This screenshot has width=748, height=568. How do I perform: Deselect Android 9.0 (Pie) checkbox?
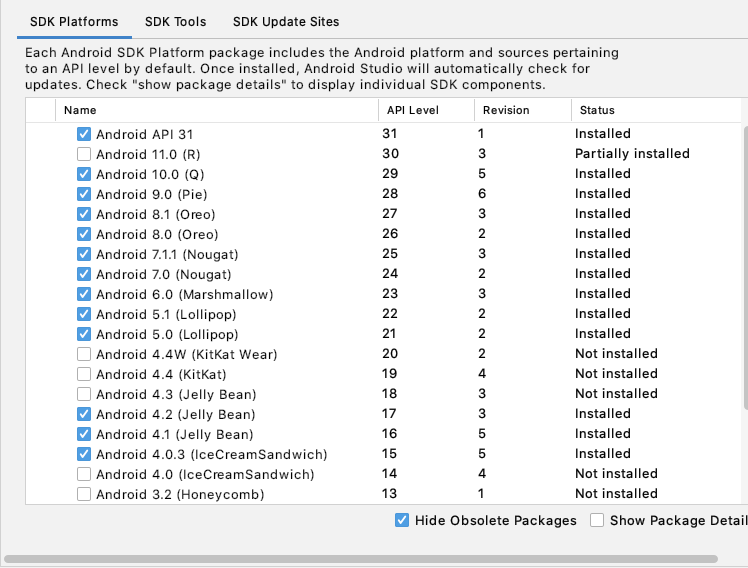(84, 194)
